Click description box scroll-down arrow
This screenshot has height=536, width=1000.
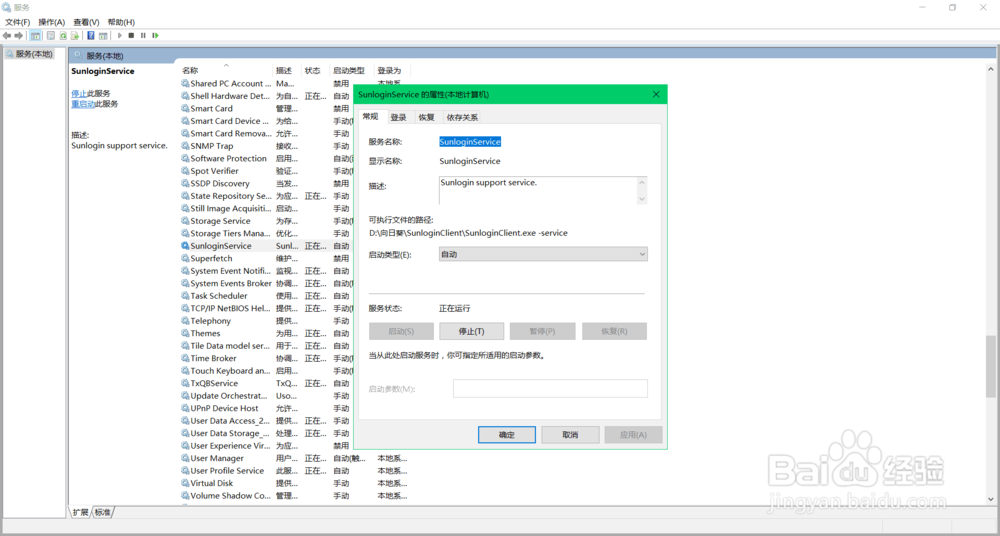(642, 199)
